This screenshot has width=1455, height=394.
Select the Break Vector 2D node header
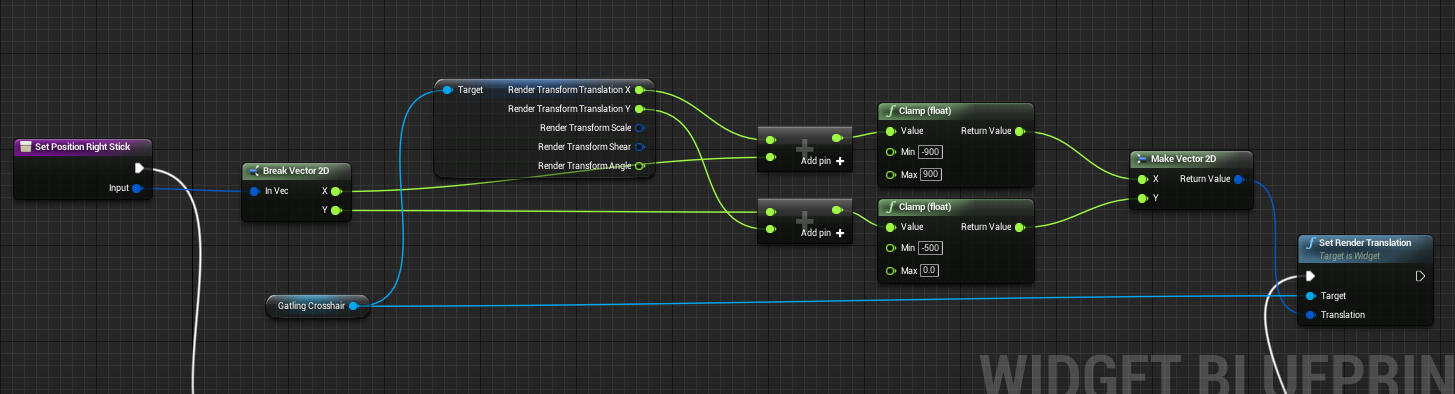(296, 171)
